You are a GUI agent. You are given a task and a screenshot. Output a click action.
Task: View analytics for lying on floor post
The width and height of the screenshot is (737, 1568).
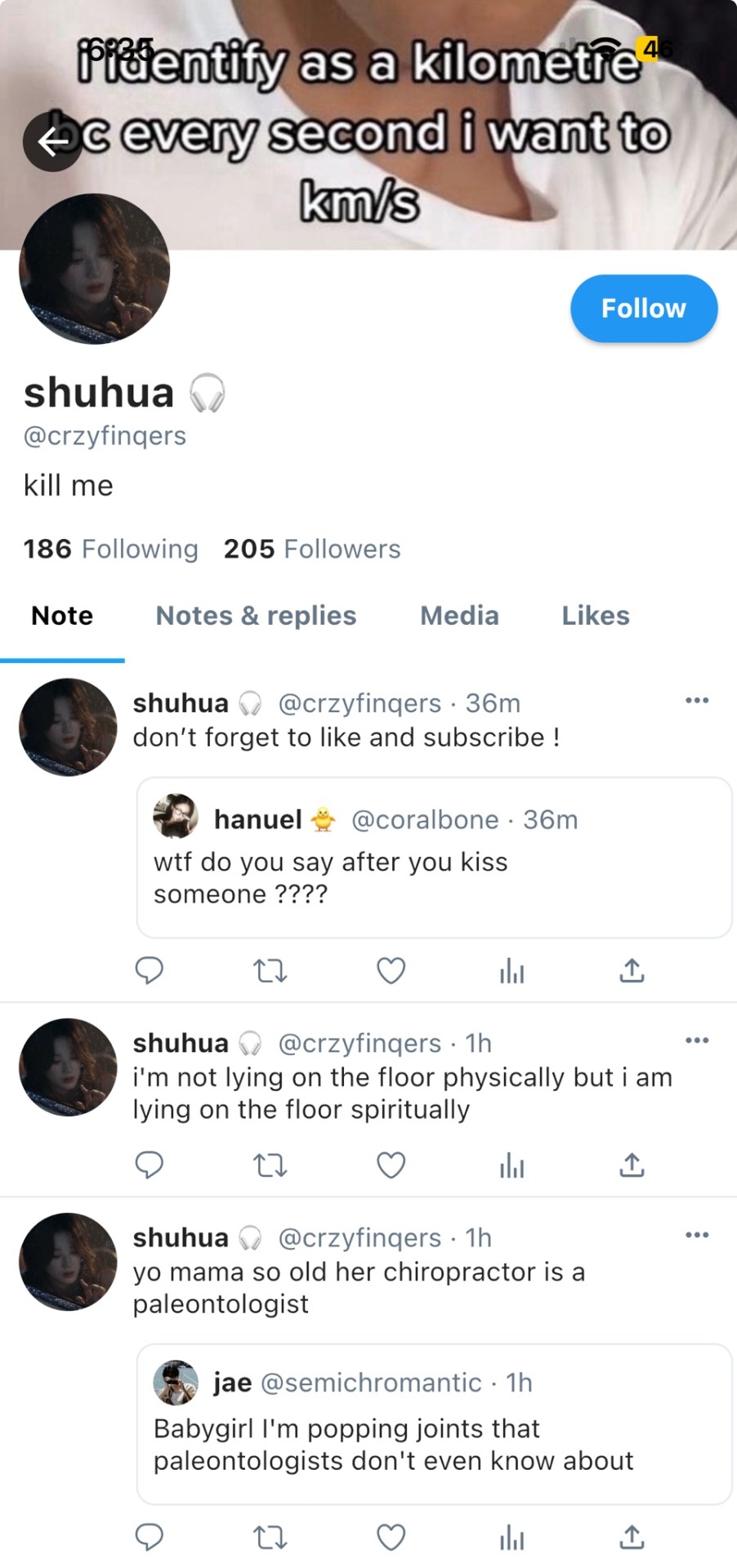511,1165
